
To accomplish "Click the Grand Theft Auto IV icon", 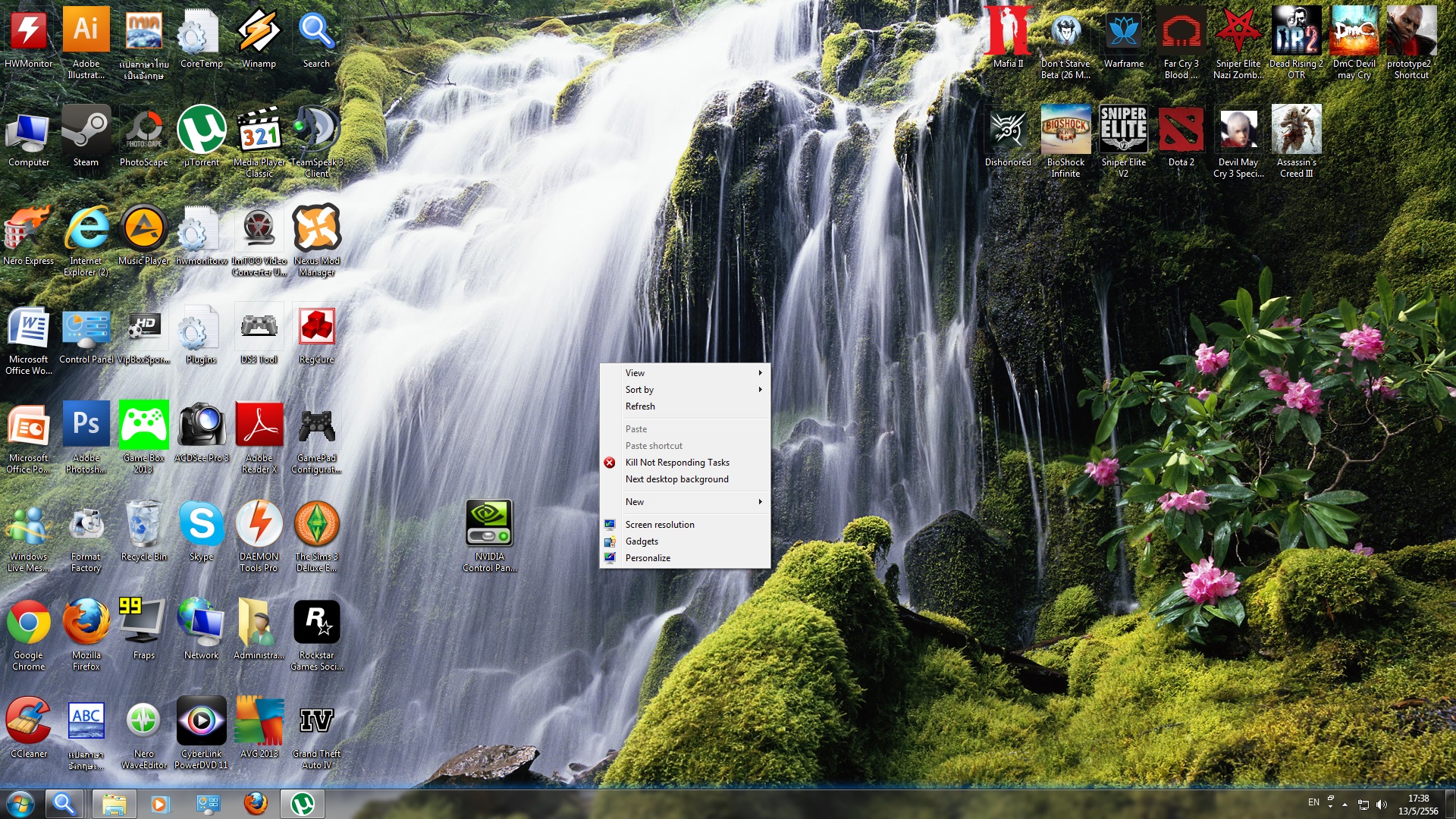I will tap(316, 721).
